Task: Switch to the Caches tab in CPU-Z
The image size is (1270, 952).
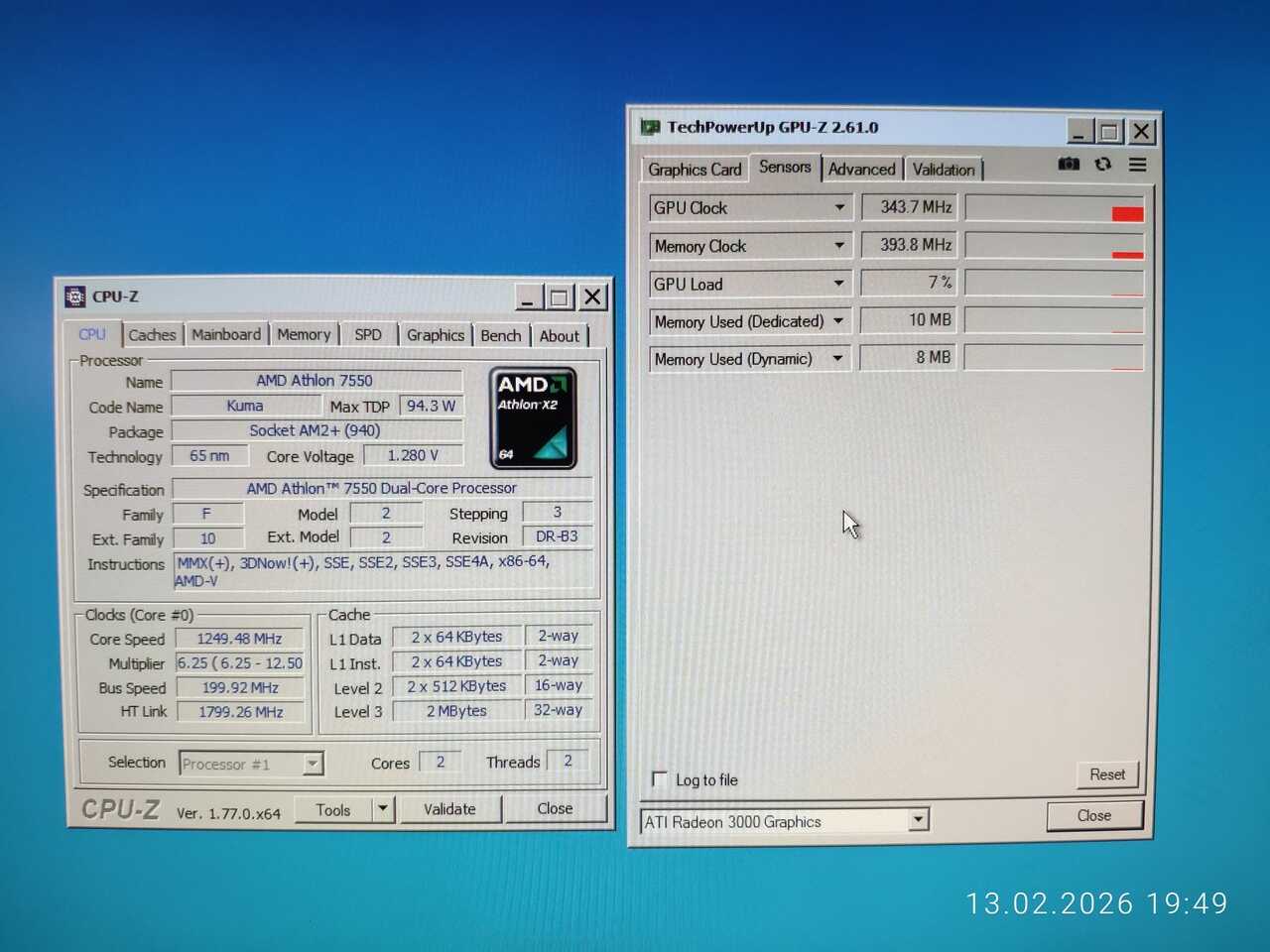Action: pos(152,335)
